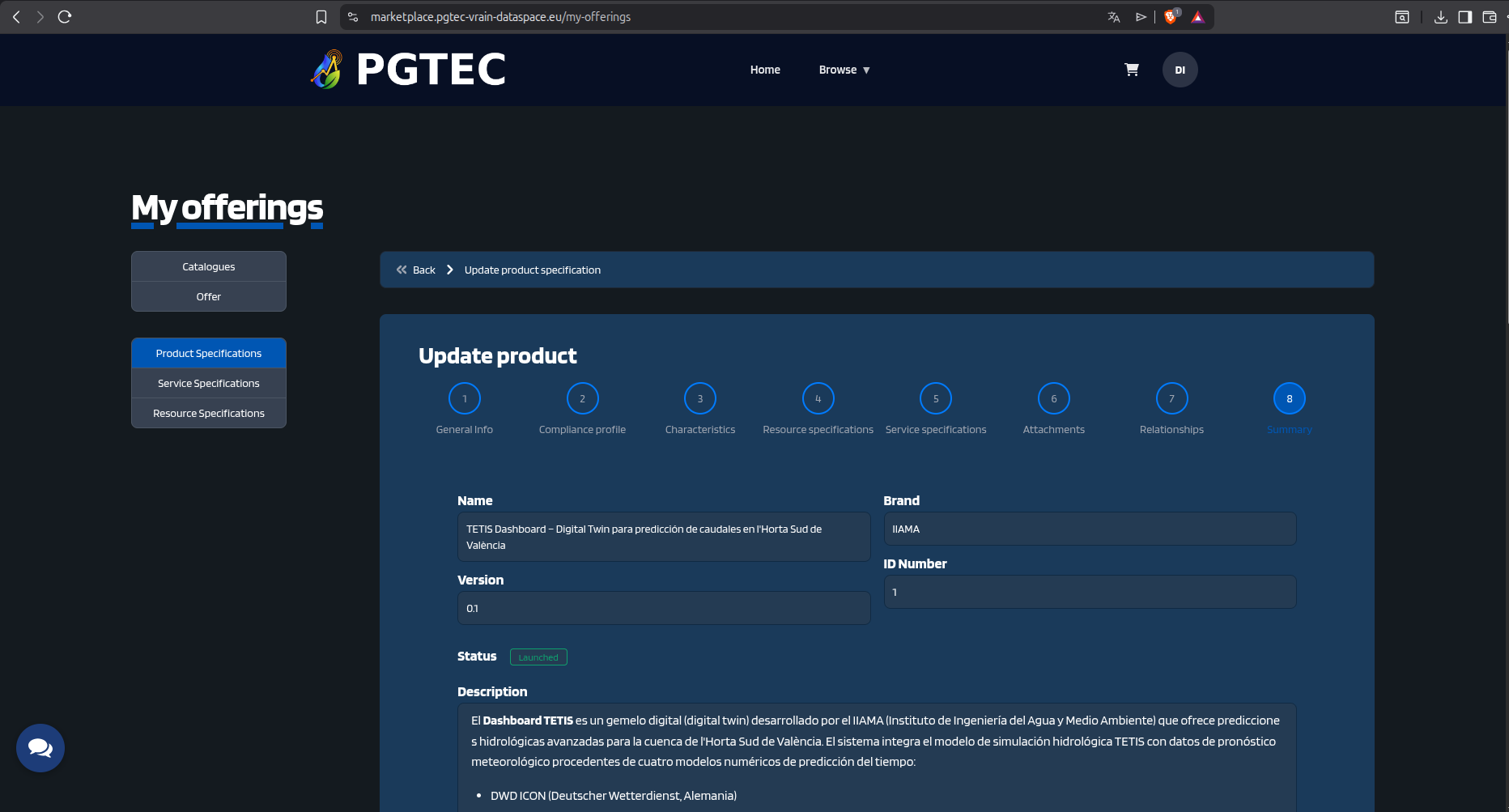Click the browser address bar URL

[x=500, y=17]
